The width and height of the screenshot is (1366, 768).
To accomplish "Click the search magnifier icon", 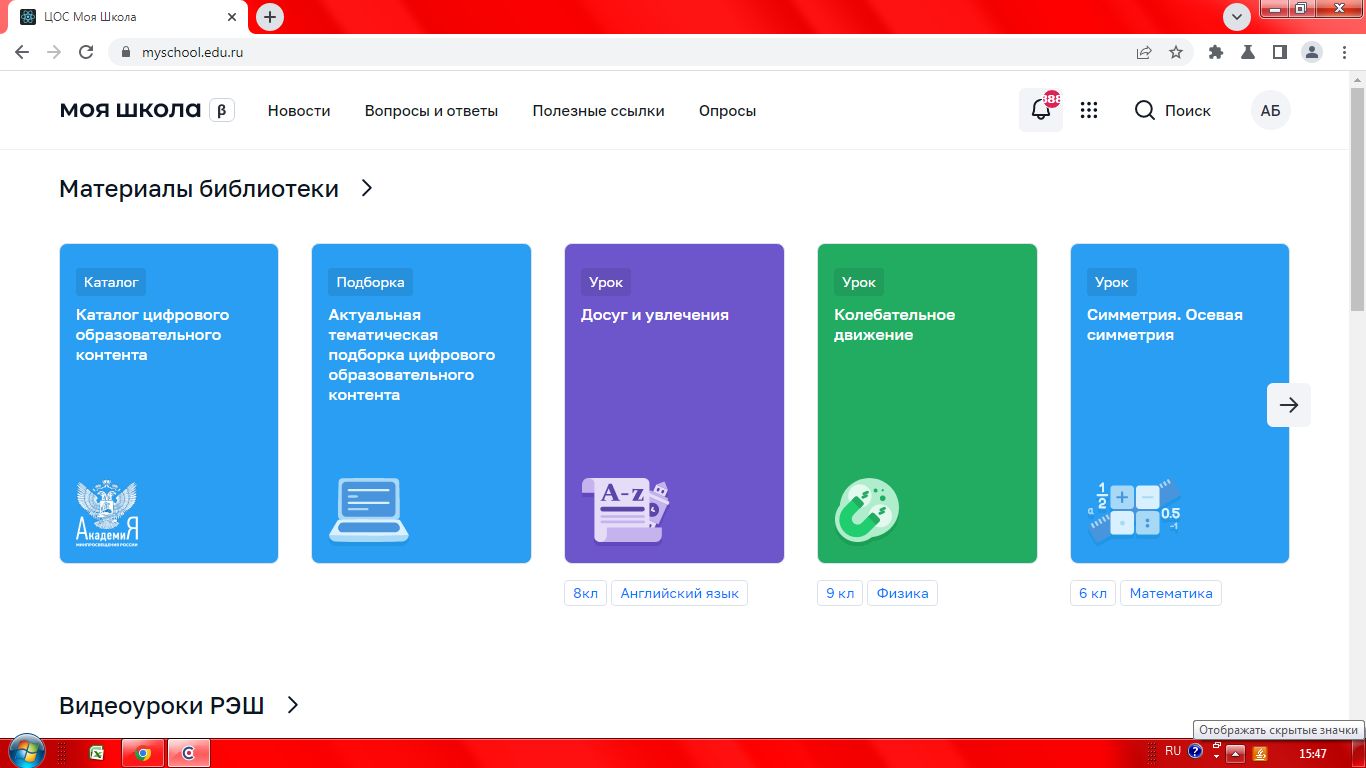I will [1145, 110].
